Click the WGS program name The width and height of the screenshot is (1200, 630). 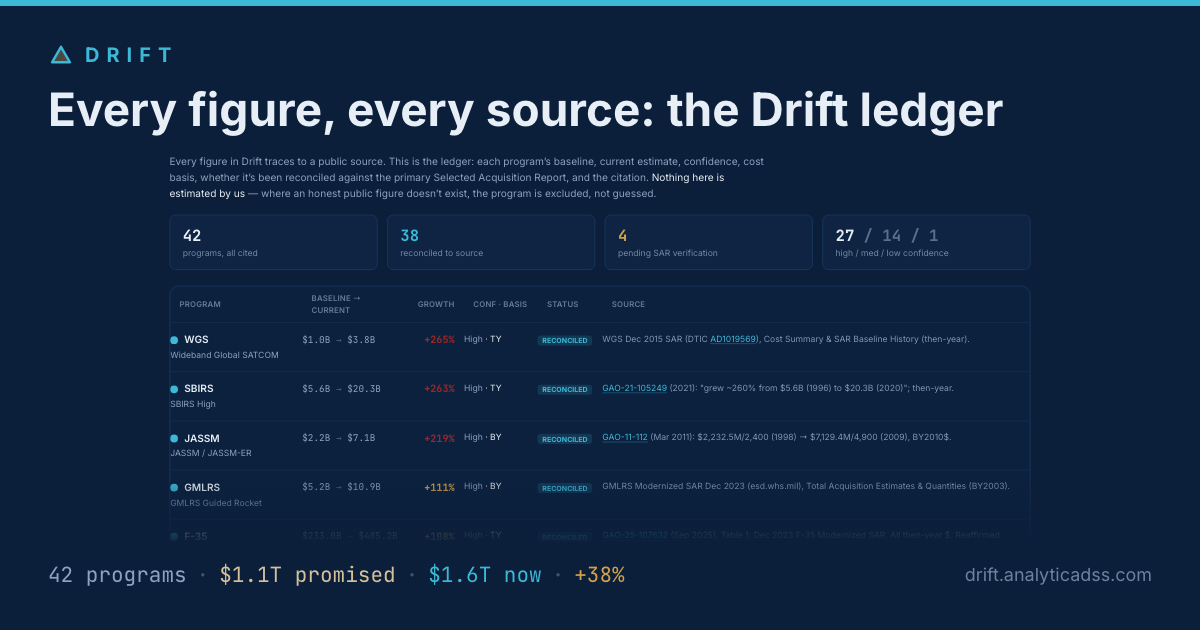(196, 340)
